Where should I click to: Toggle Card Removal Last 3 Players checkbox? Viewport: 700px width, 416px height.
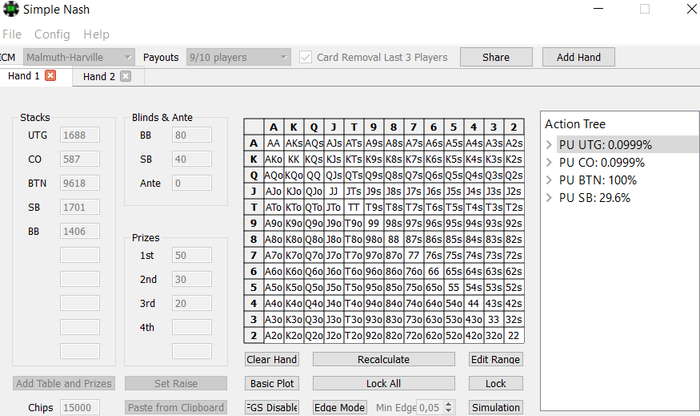[305, 57]
